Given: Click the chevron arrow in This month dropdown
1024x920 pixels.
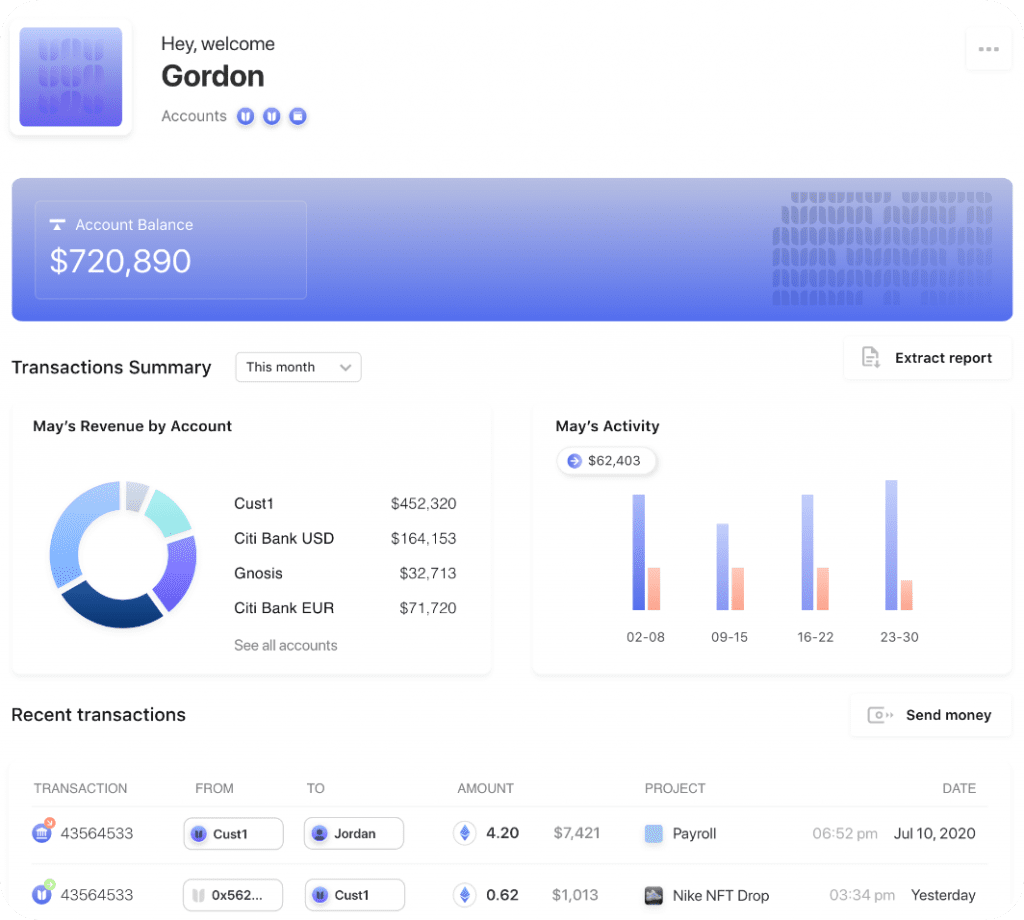Looking at the screenshot, I should coord(345,368).
